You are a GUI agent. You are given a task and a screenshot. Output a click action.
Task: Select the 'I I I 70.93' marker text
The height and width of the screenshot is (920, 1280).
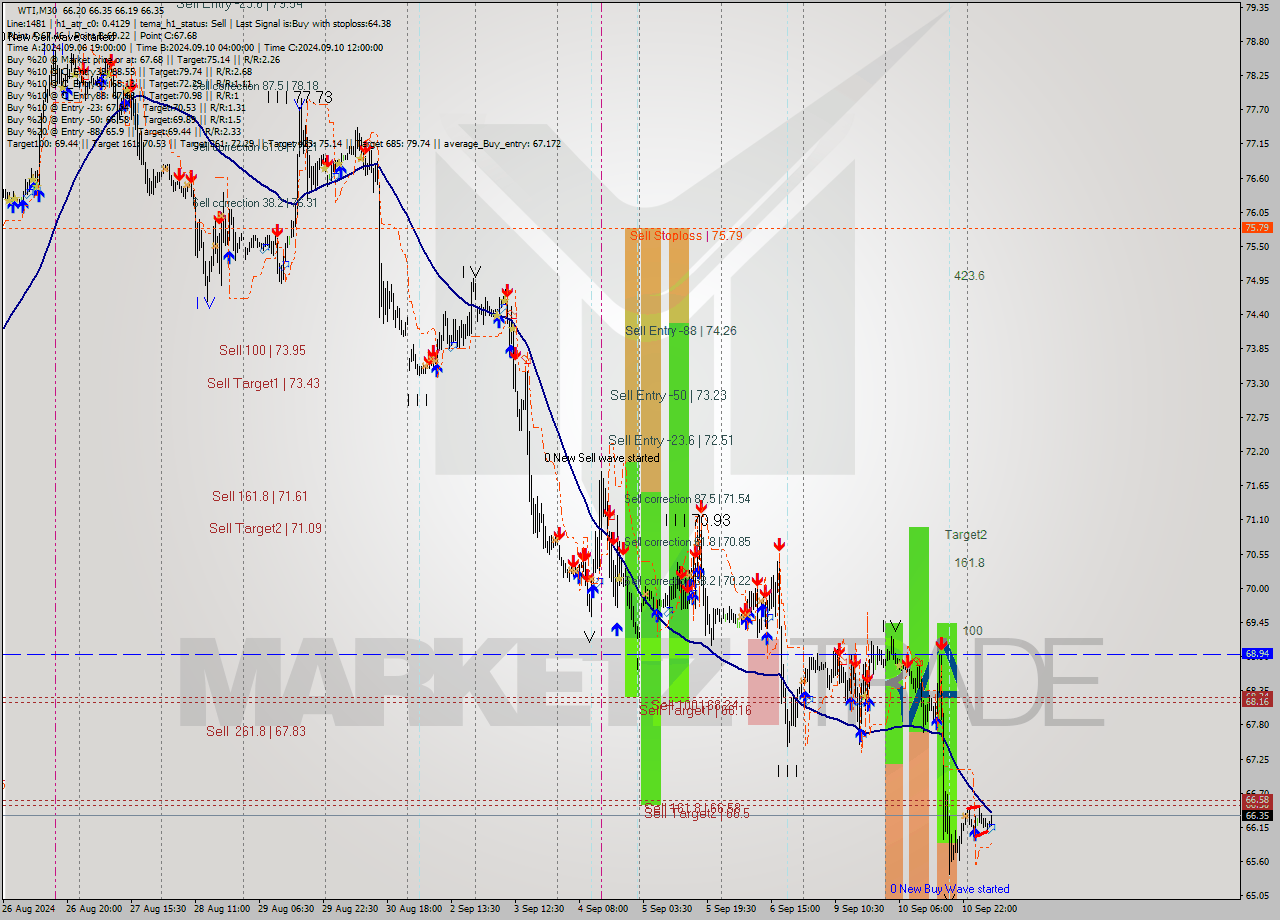698,521
